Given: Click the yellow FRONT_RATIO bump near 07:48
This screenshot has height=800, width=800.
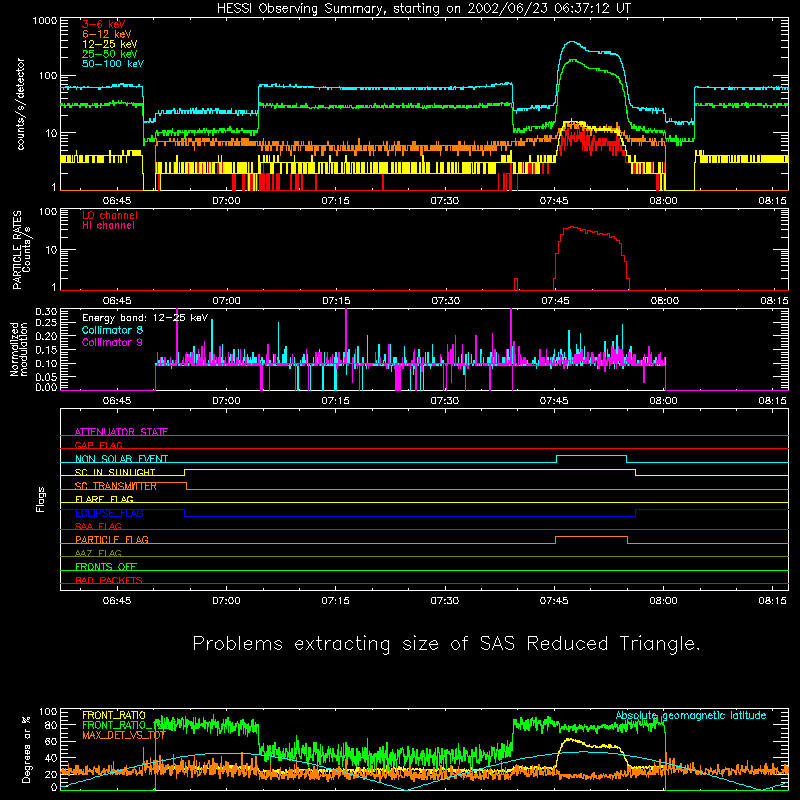Looking at the screenshot, I should coord(570,739).
